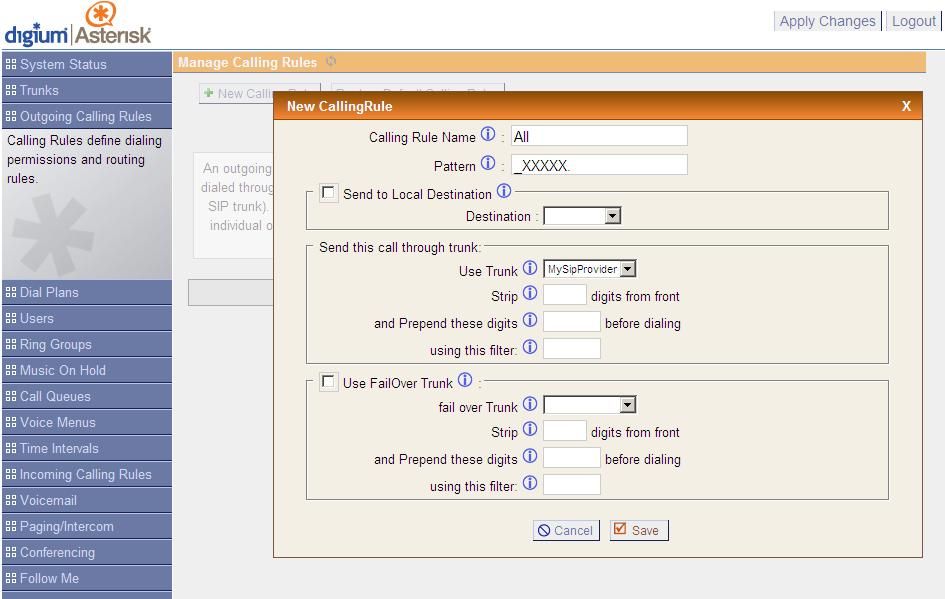
Task: Click info icon for filter in trunk section
Action: tap(530, 347)
